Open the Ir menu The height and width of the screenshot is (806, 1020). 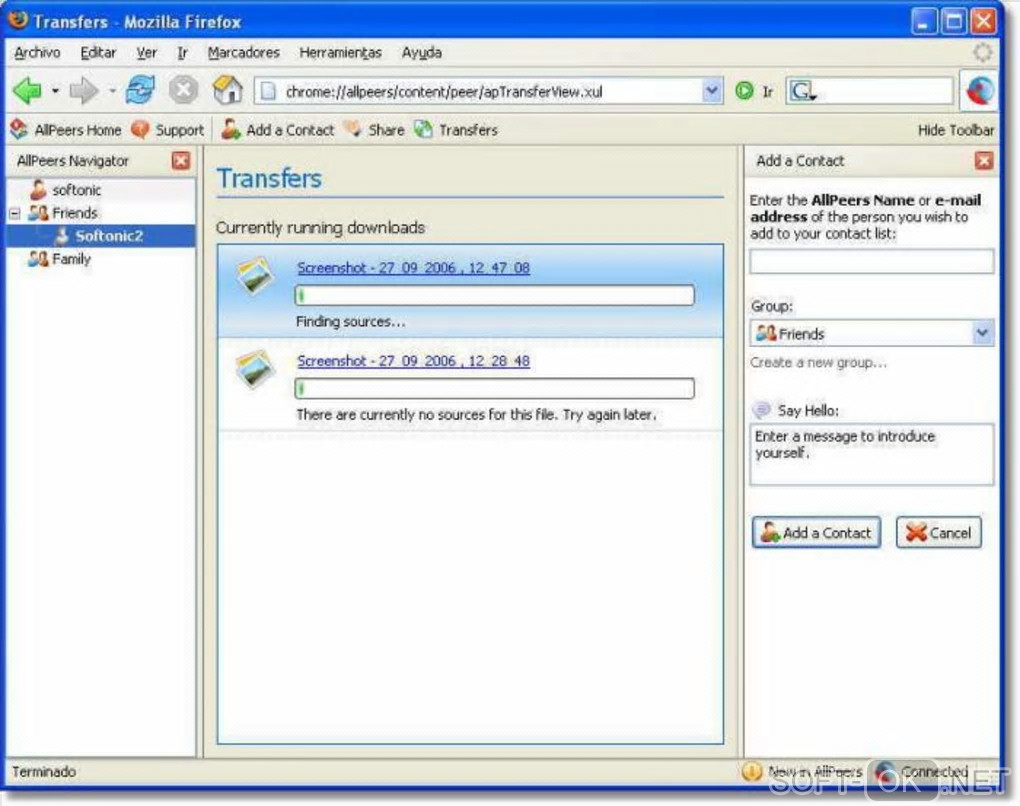point(182,52)
